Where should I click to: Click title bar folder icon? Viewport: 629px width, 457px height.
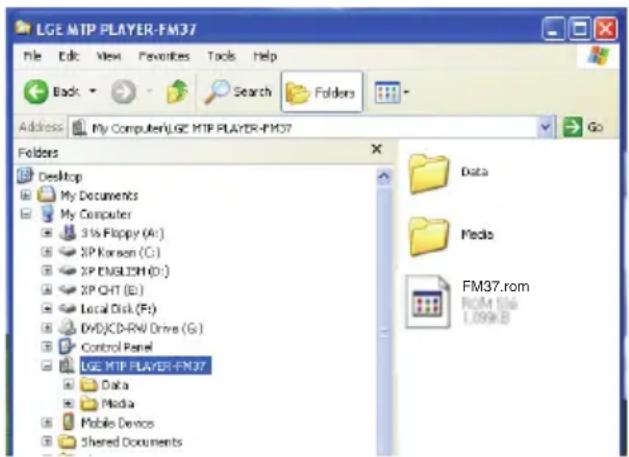coord(23,27)
